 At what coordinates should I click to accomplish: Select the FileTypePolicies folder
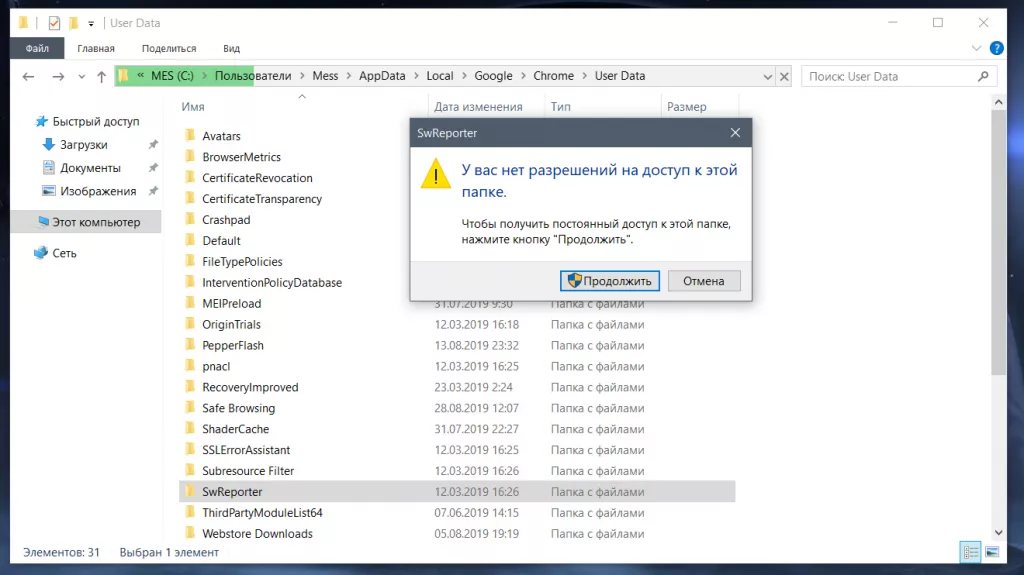pyautogui.click(x=242, y=261)
